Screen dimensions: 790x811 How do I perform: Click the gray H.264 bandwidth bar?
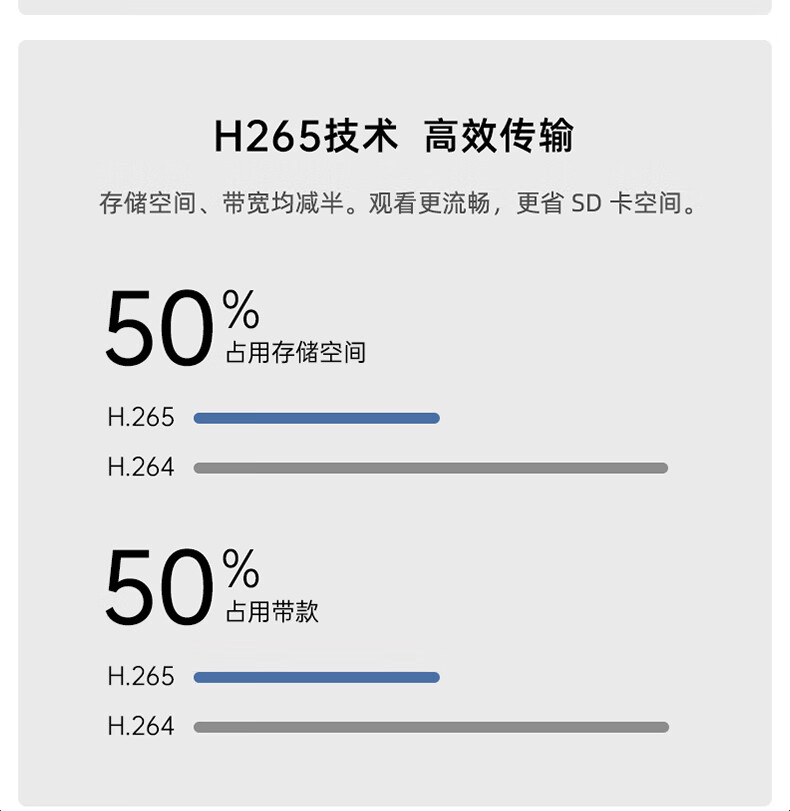(431, 727)
